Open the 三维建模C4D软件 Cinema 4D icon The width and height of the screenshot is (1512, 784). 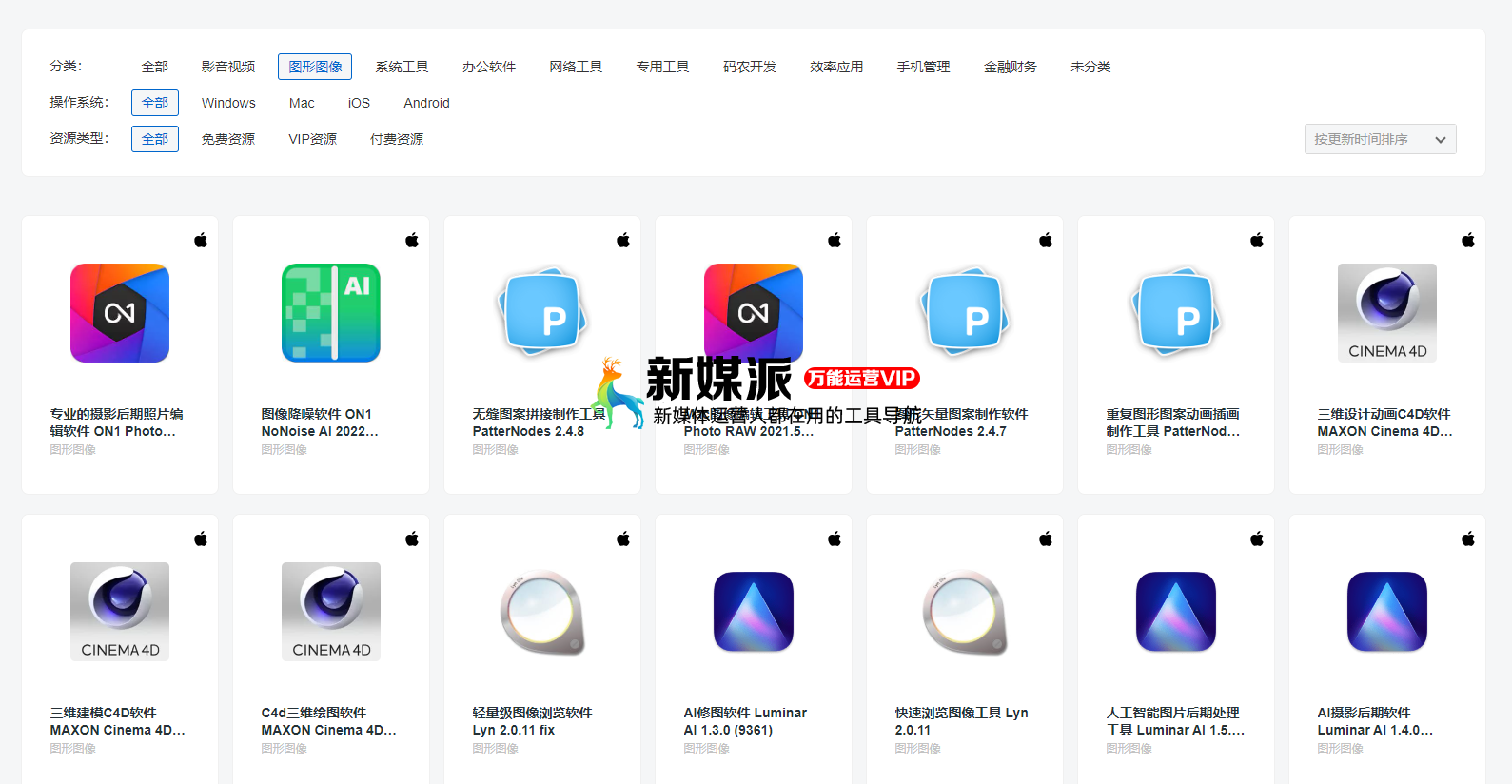click(x=120, y=612)
